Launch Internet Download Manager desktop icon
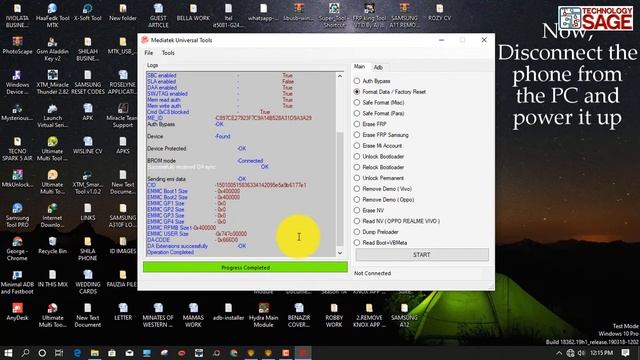The width and height of the screenshot is (640, 360). 52,215
